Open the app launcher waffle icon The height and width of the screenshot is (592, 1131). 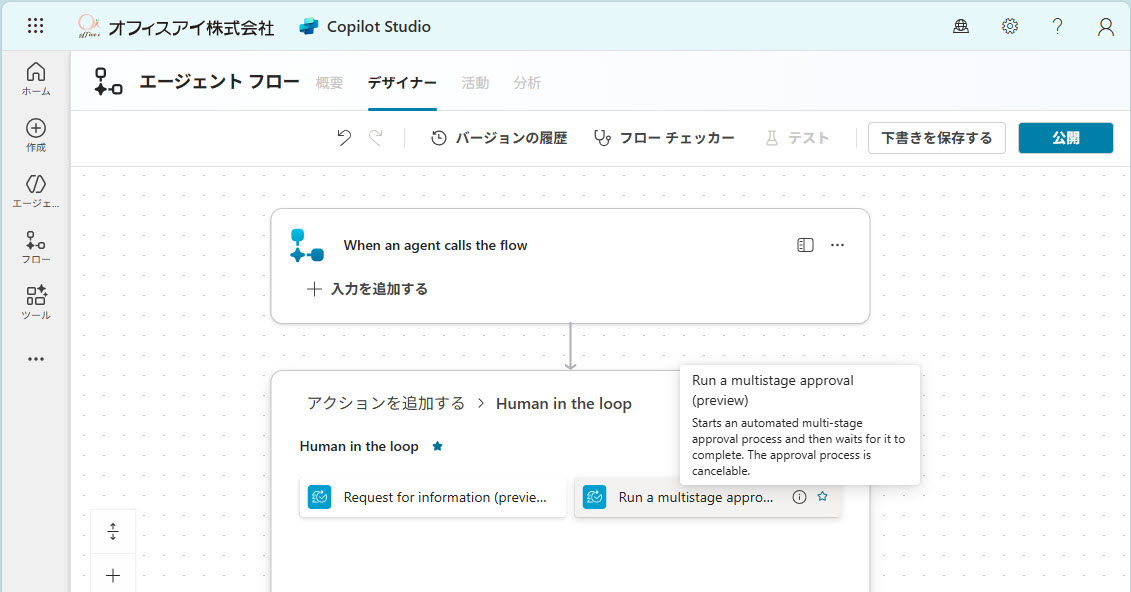point(35,26)
